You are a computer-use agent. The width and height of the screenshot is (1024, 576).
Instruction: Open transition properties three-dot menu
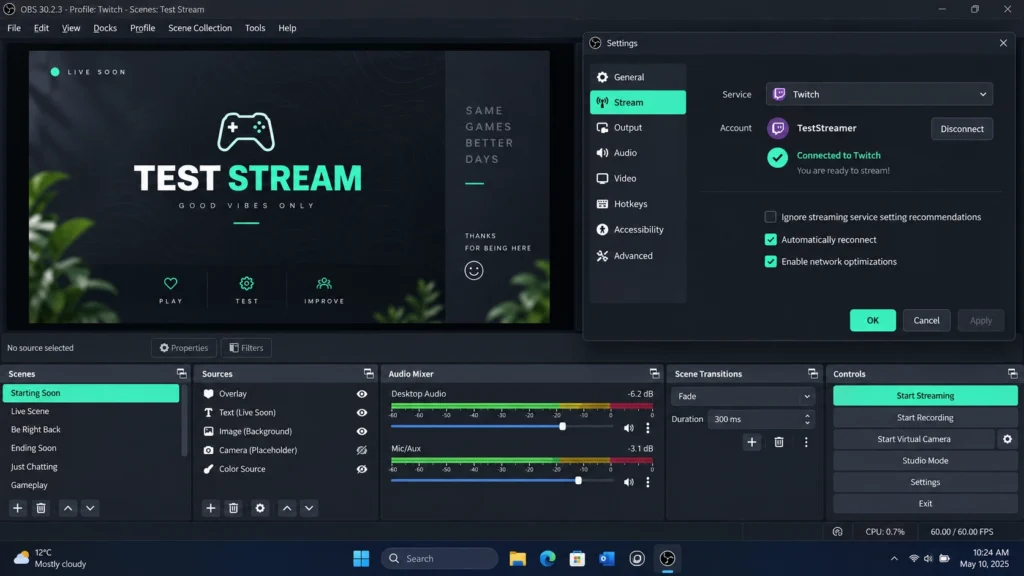(806, 442)
